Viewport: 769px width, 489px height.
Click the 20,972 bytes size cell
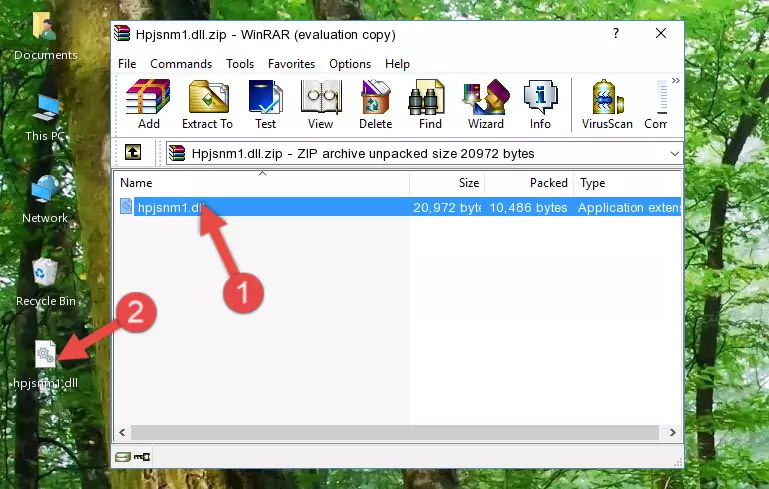click(447, 208)
